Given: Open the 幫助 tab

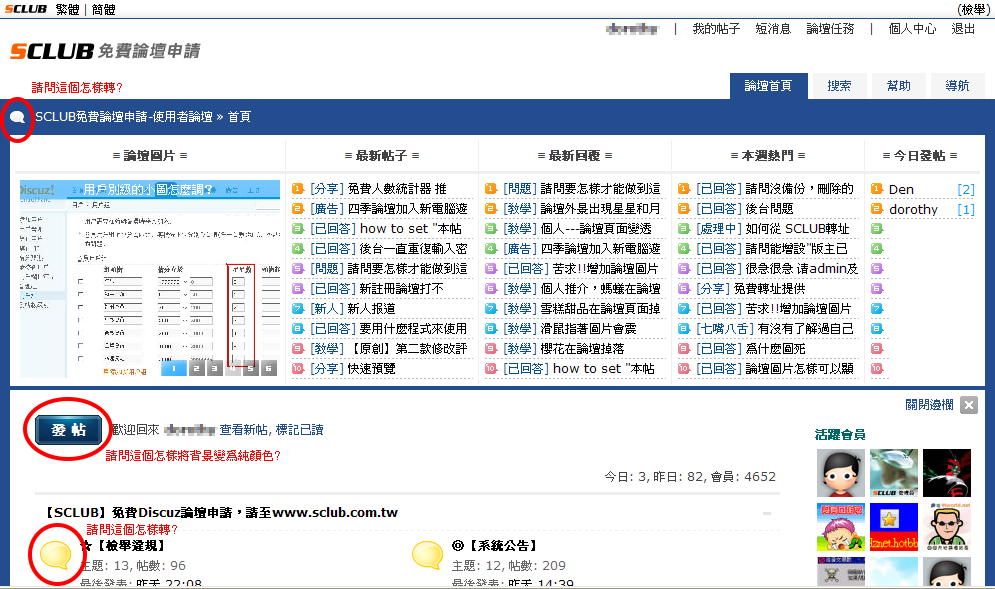Looking at the screenshot, I should pos(899,86).
